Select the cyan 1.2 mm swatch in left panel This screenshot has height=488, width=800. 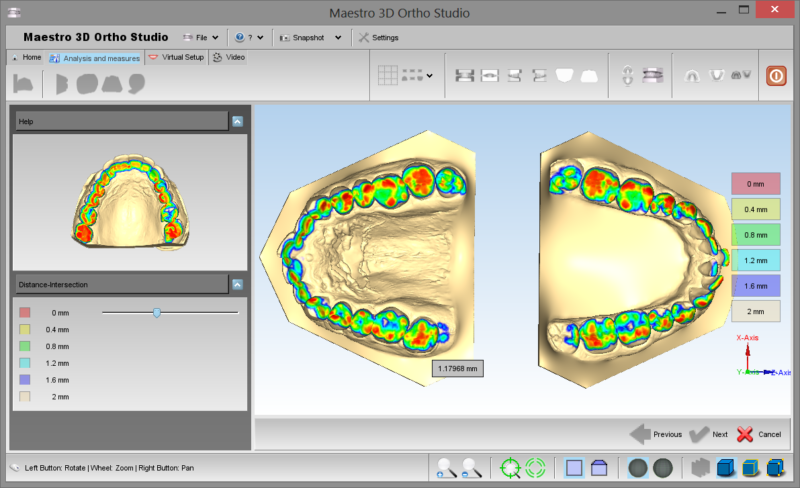[x=24, y=363]
